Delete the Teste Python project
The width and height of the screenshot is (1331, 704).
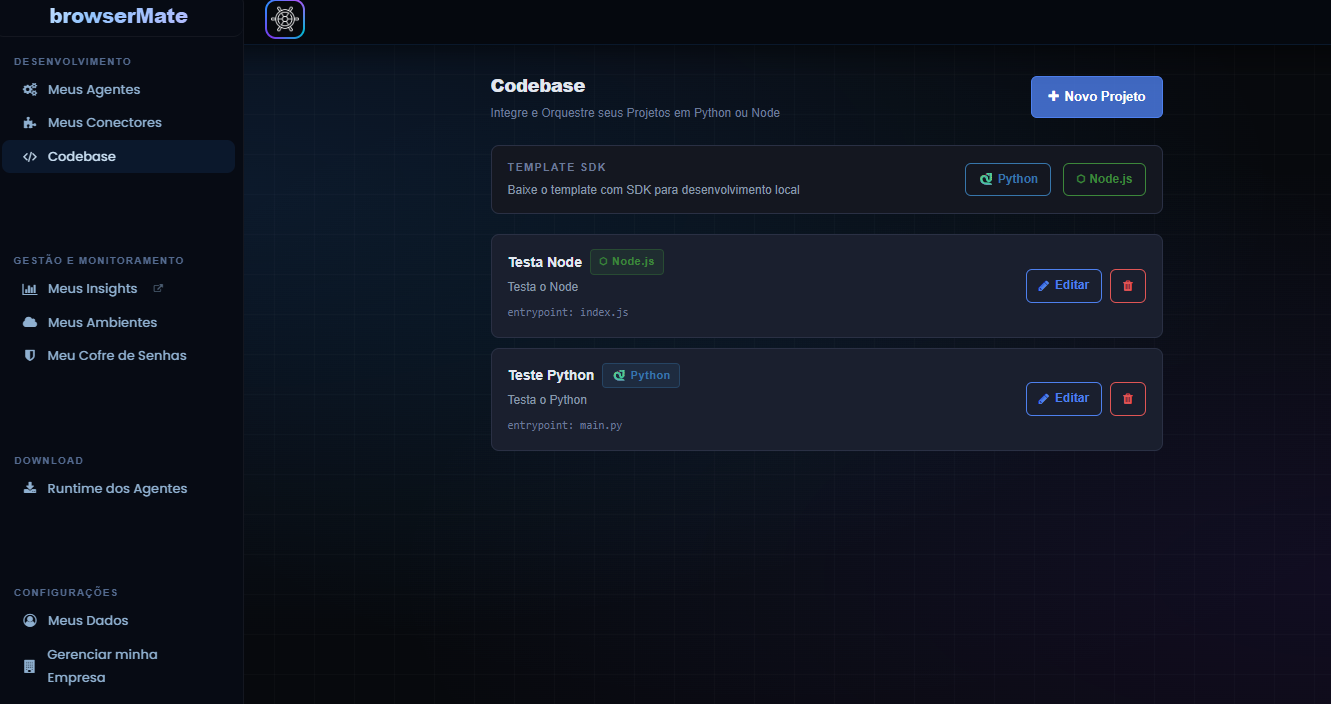click(x=1128, y=399)
